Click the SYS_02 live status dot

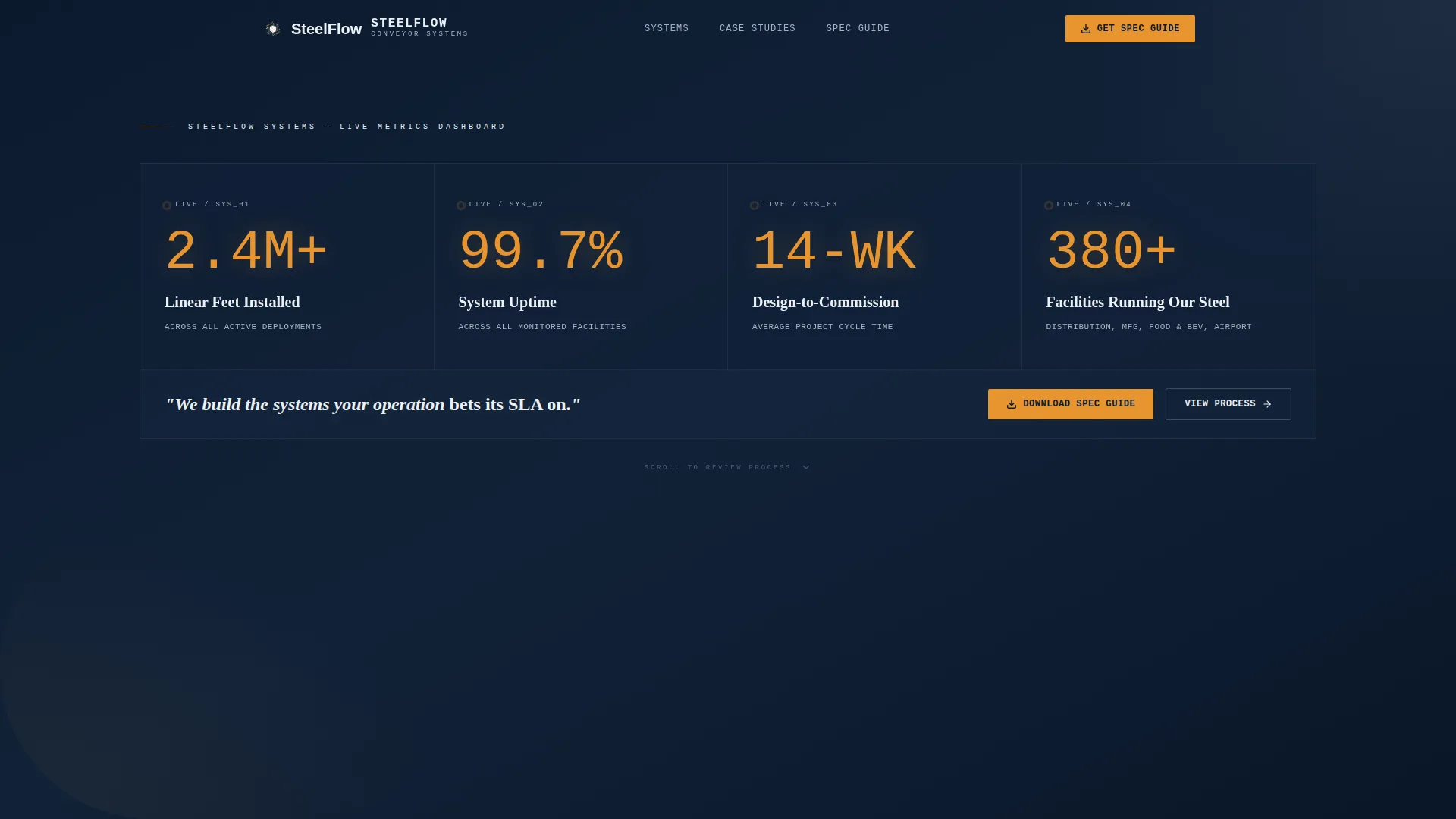(x=461, y=206)
